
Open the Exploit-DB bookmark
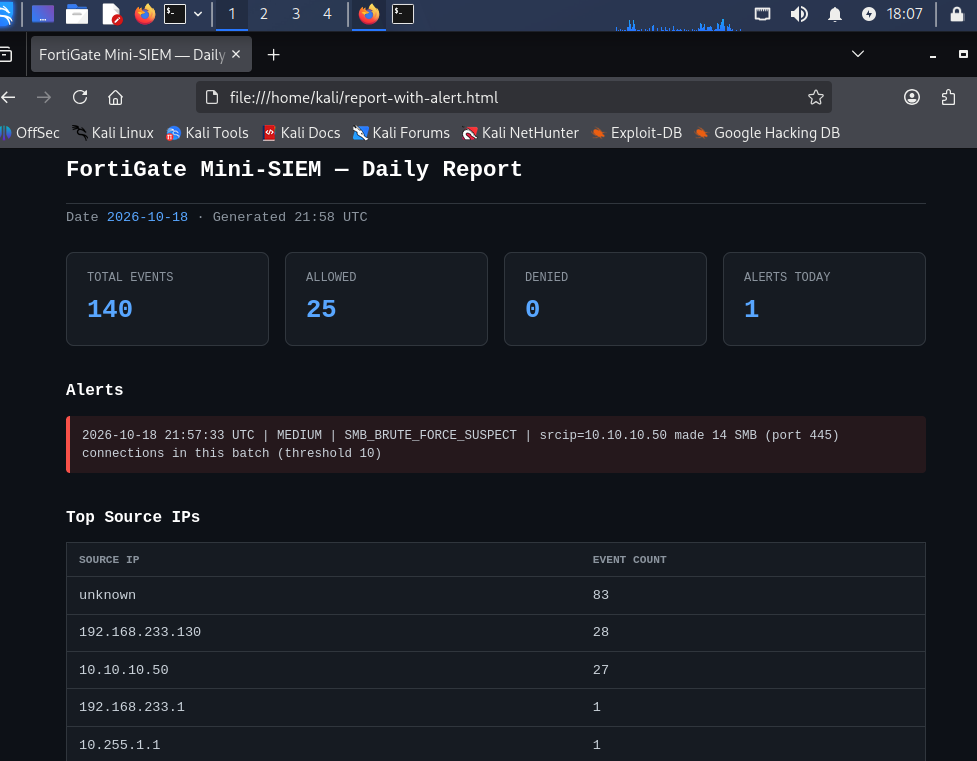(x=637, y=133)
